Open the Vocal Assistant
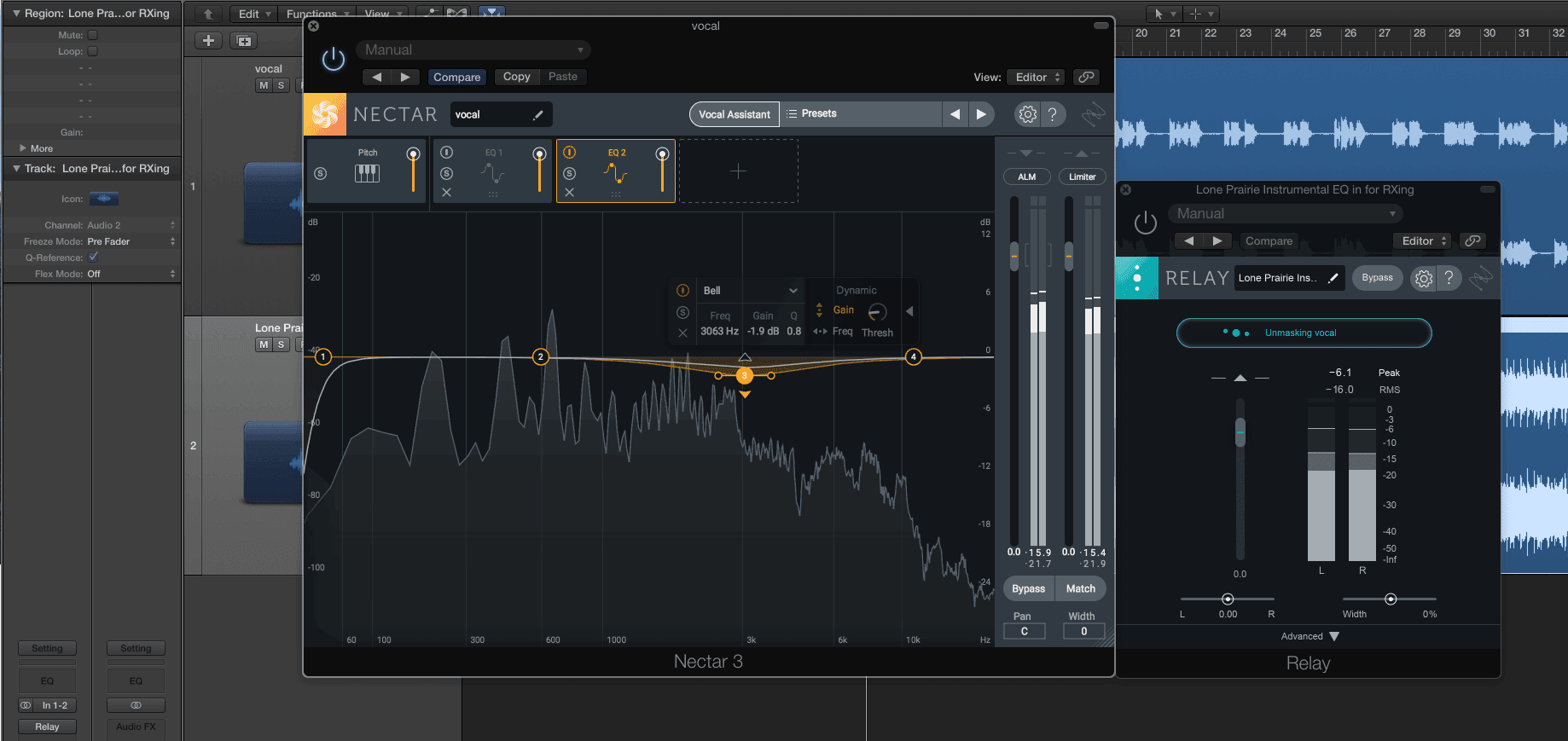 [x=734, y=114]
